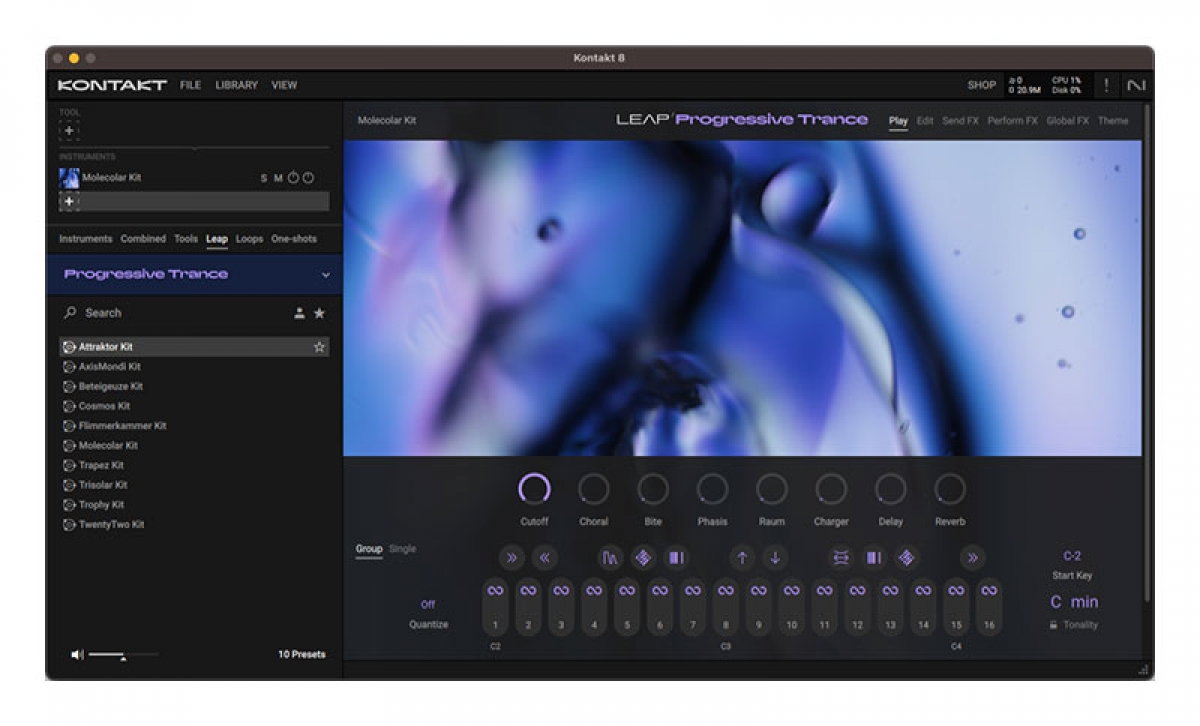
Task: Mute the Molecolar Kit instrument with the M button
Action: point(278,178)
